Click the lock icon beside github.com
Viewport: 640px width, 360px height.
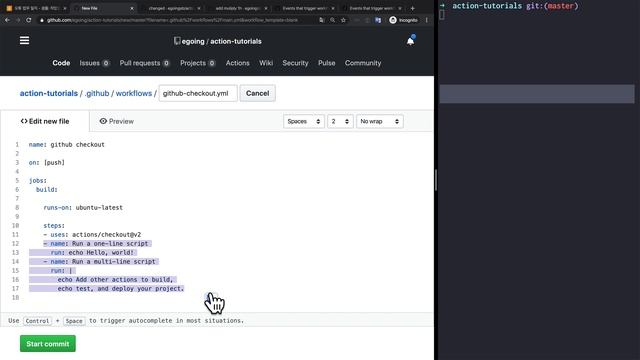point(42,20)
